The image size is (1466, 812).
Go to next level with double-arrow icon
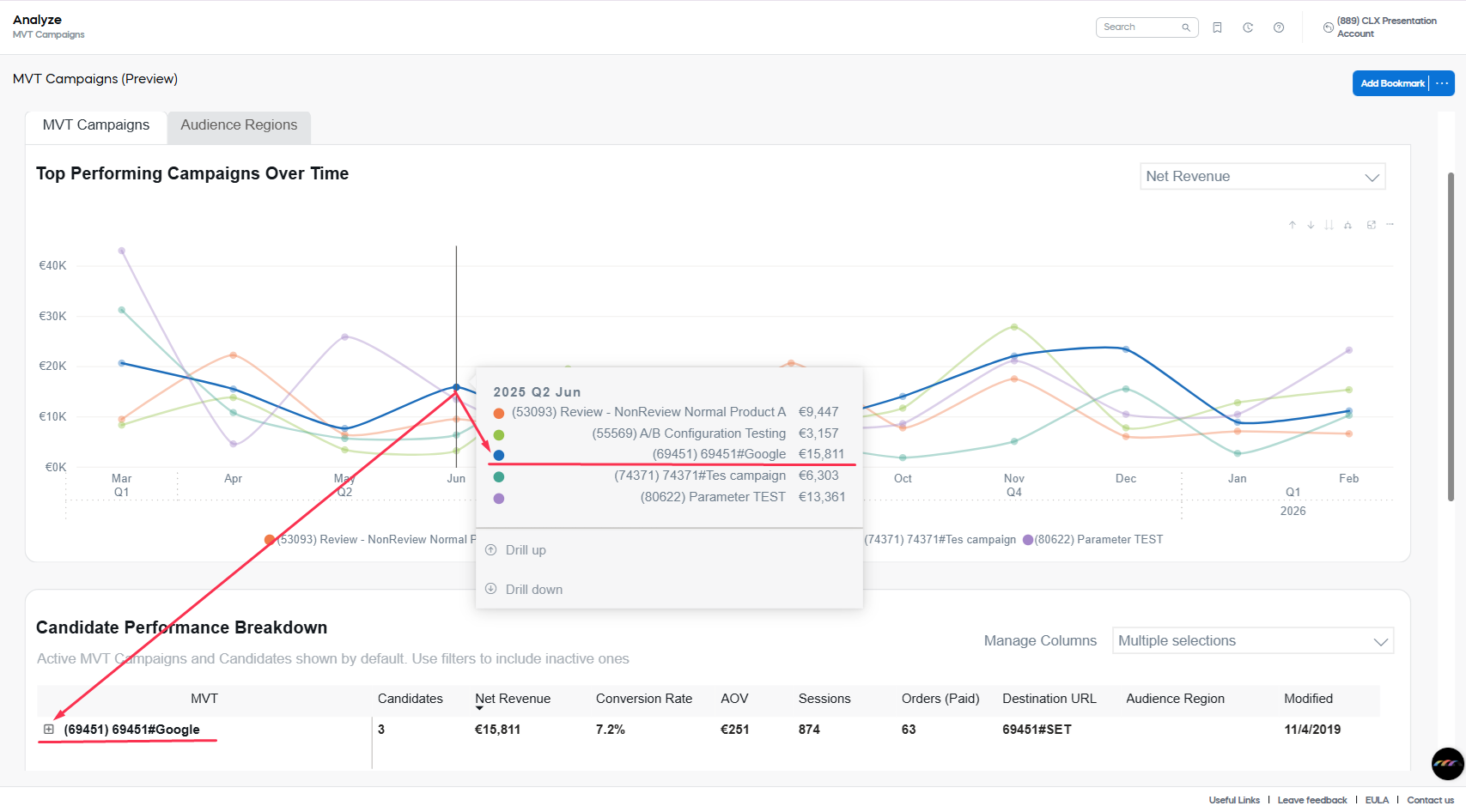coord(1329,225)
